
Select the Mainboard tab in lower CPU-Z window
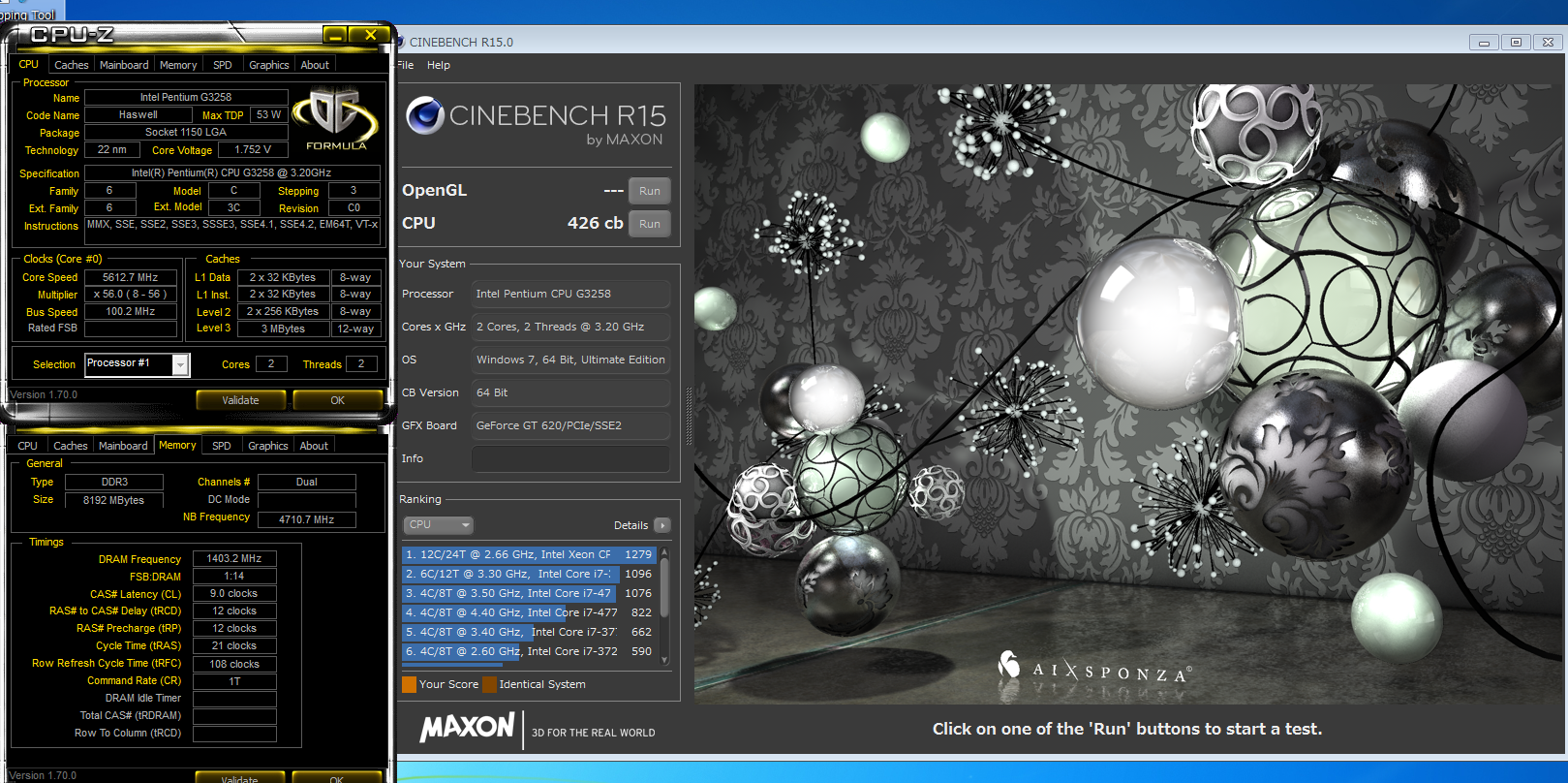click(x=123, y=446)
